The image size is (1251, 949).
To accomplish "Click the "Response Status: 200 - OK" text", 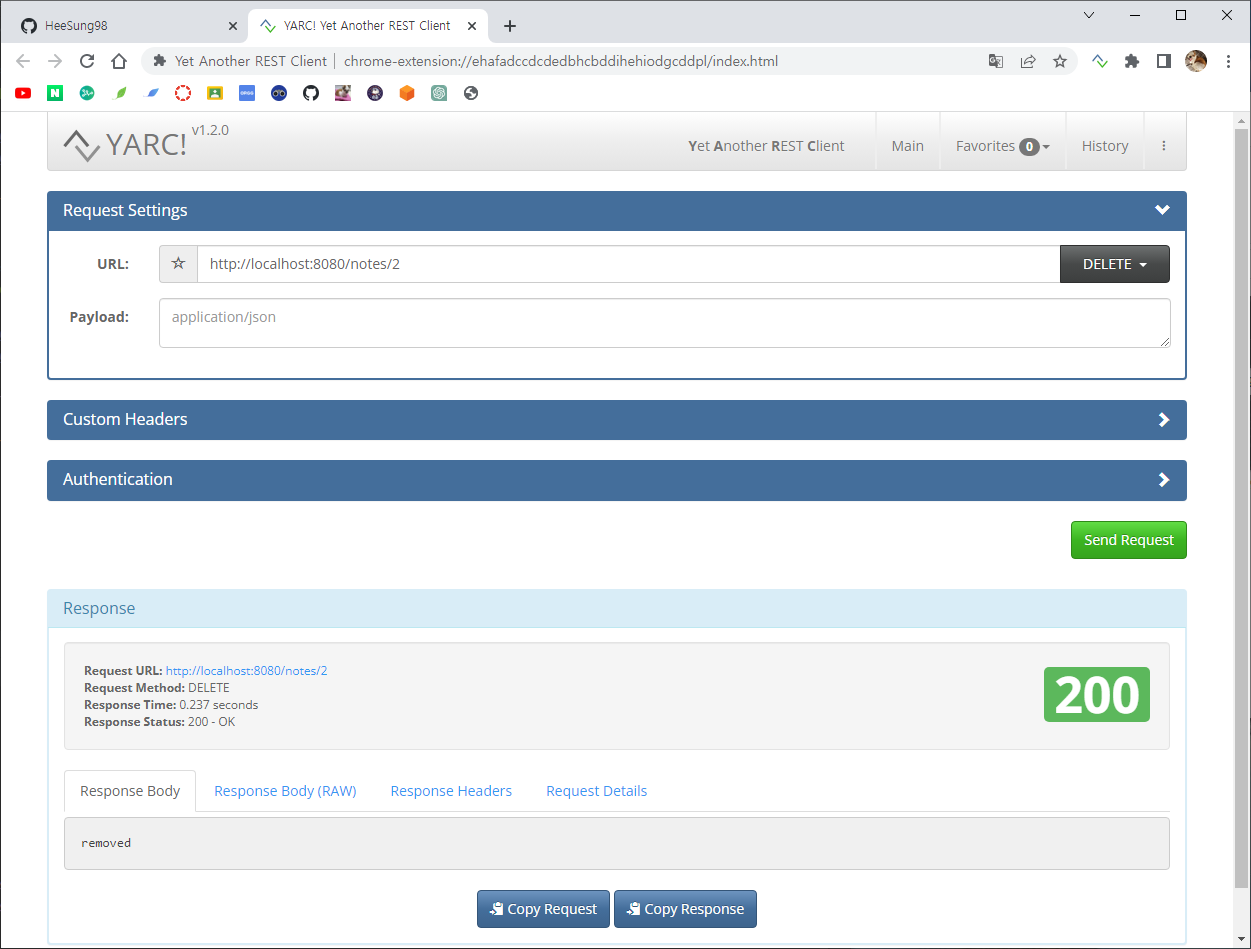I will (x=160, y=722).
